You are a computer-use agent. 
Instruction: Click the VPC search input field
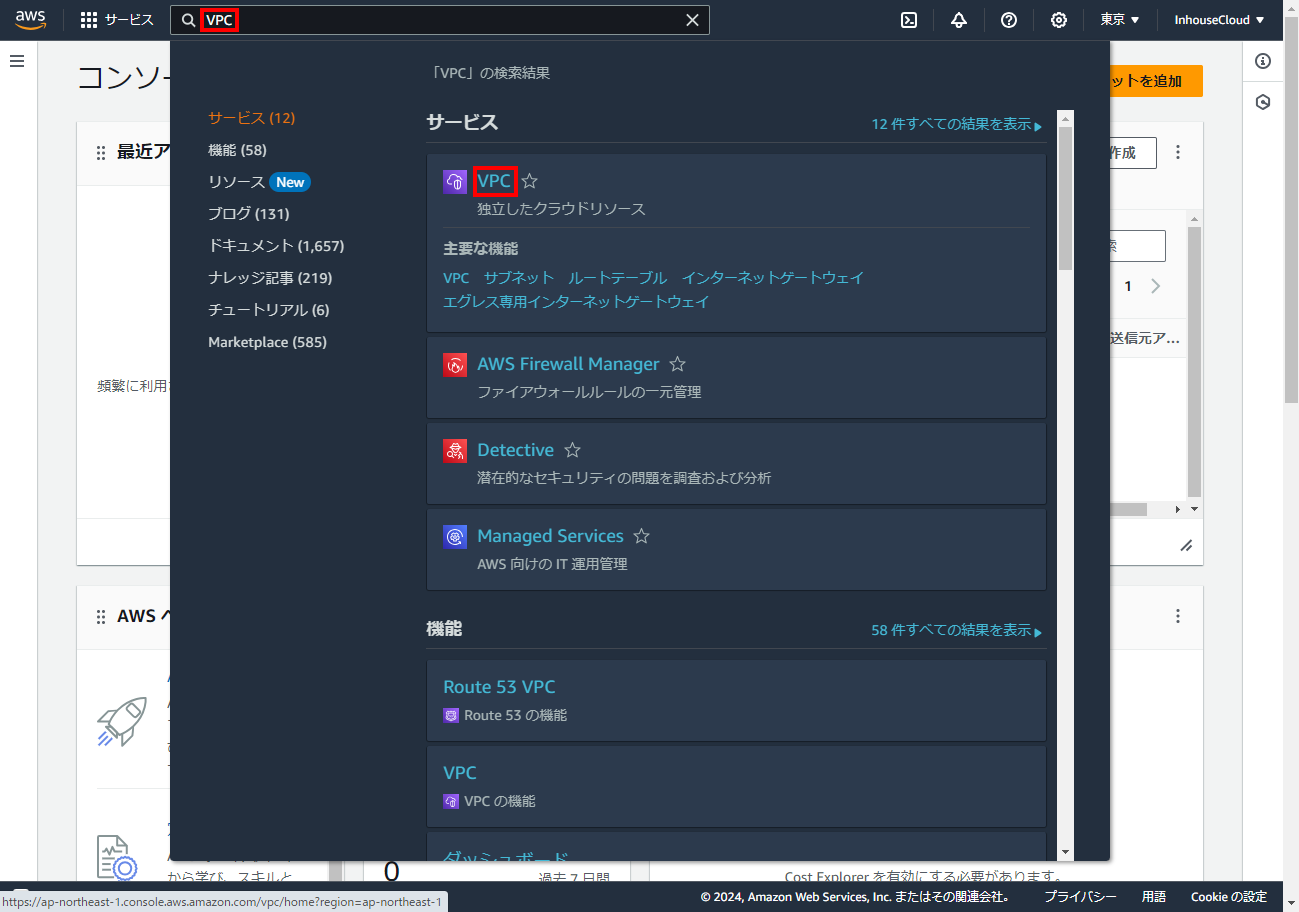pyautogui.click(x=450, y=20)
